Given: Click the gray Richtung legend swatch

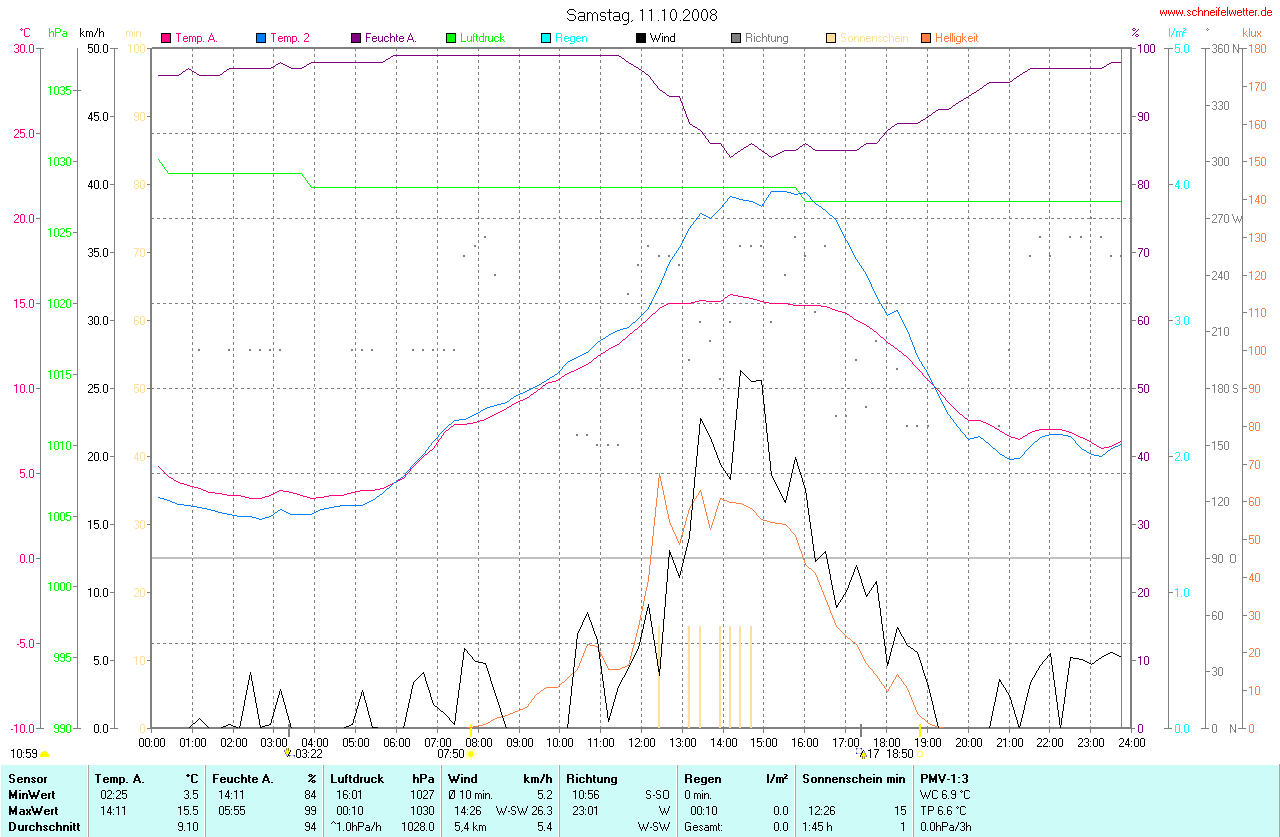Looking at the screenshot, I should pos(736,38).
